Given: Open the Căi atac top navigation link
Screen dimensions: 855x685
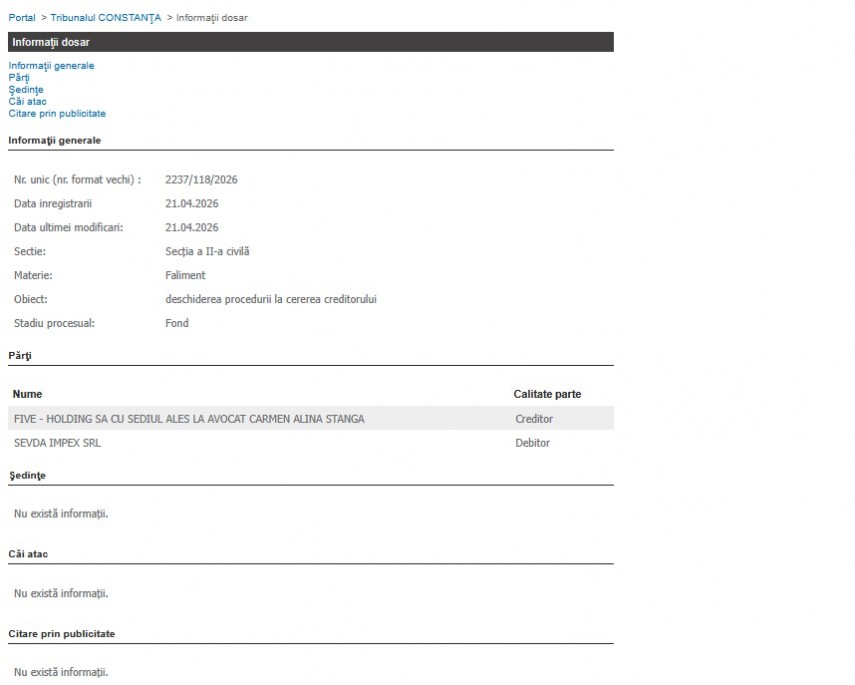Looking at the screenshot, I should pos(27,101).
